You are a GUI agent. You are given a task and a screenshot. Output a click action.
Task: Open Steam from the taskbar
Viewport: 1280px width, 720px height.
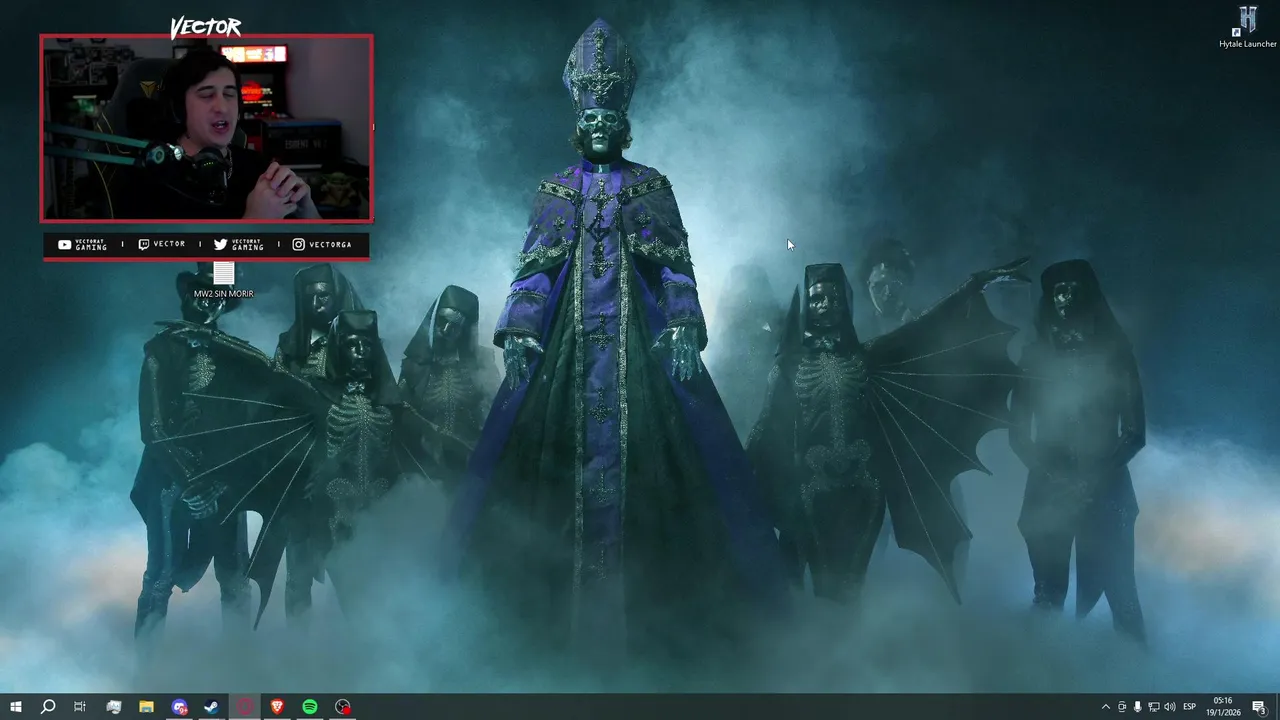pos(212,707)
